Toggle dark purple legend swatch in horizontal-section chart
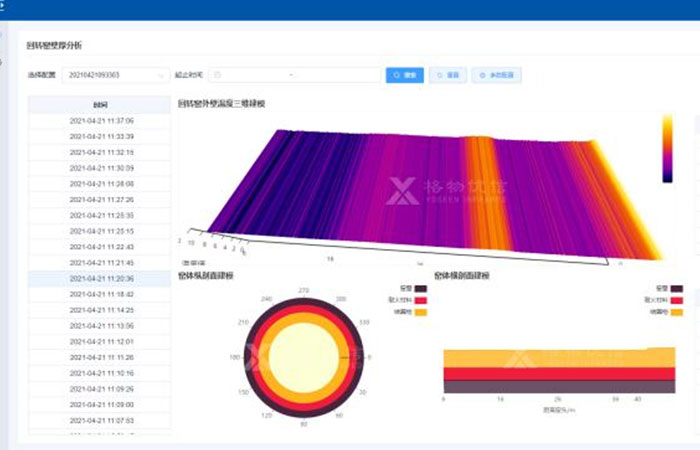700x450 pixels. point(676,288)
